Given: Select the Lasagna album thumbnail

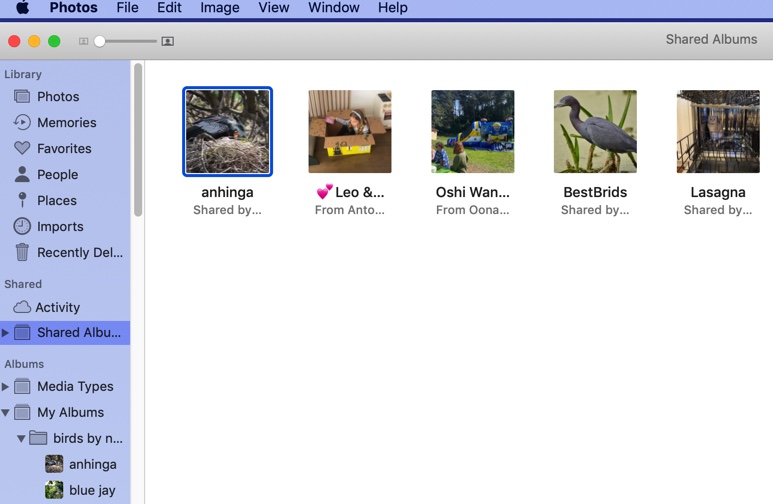Looking at the screenshot, I should click(x=718, y=132).
